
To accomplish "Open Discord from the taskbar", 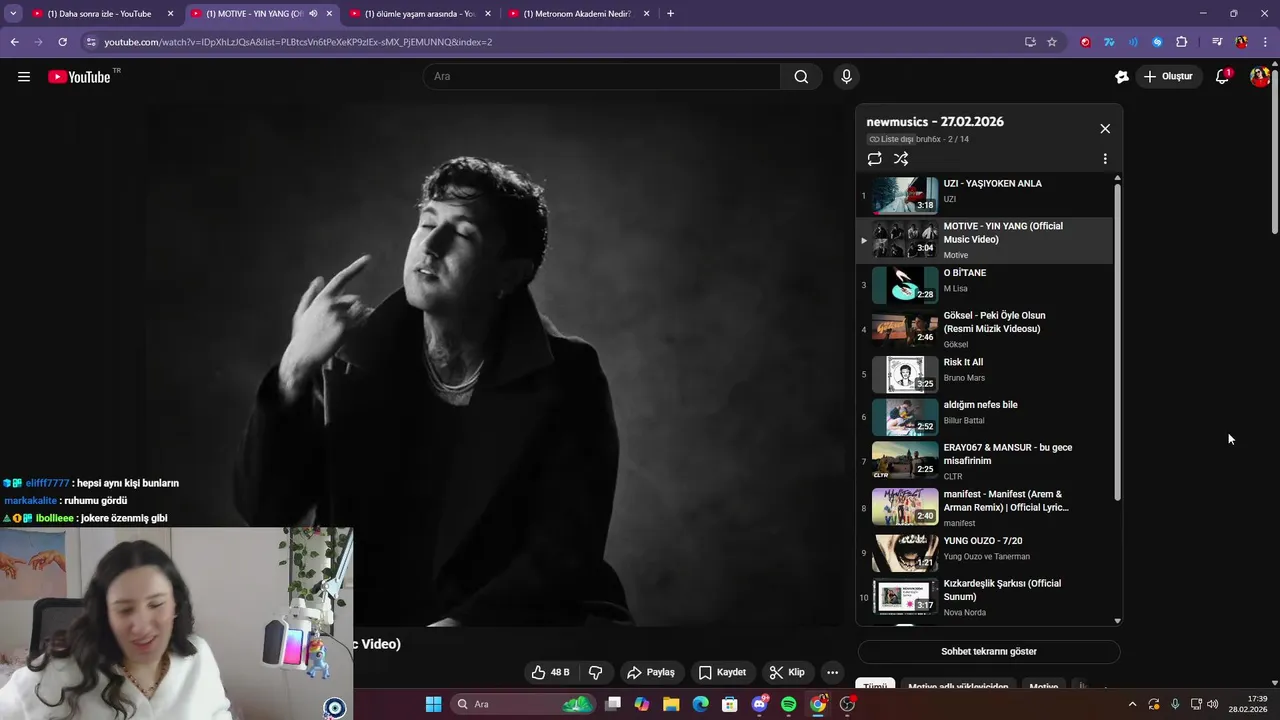I will point(759,704).
